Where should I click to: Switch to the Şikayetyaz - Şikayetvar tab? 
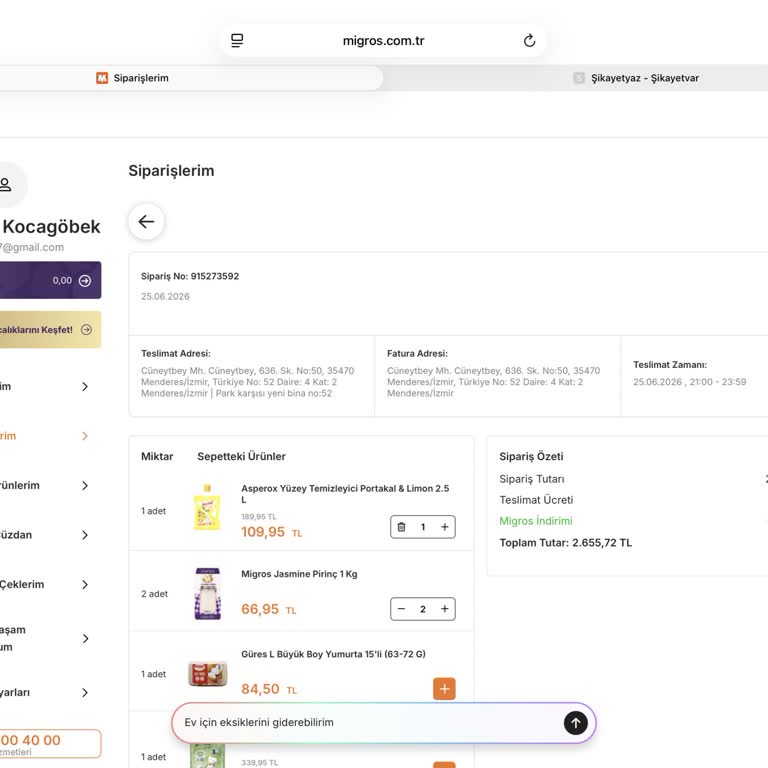(x=636, y=78)
